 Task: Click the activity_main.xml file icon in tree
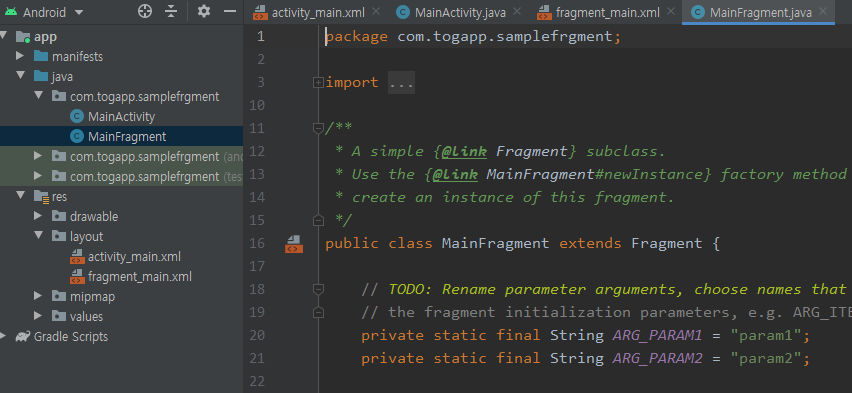77,257
